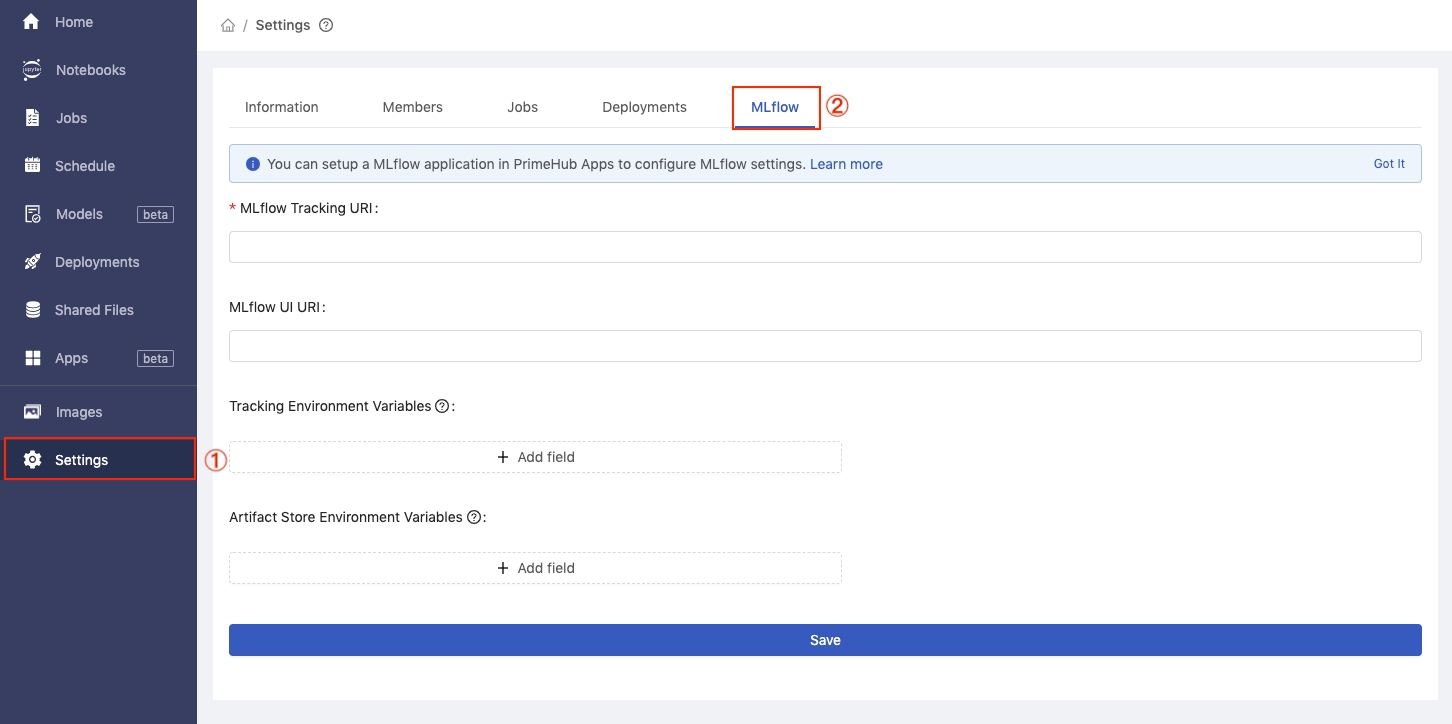Viewport: 1452px width, 724px height.
Task: Focus the MLflow UI URI input
Action: click(x=825, y=346)
